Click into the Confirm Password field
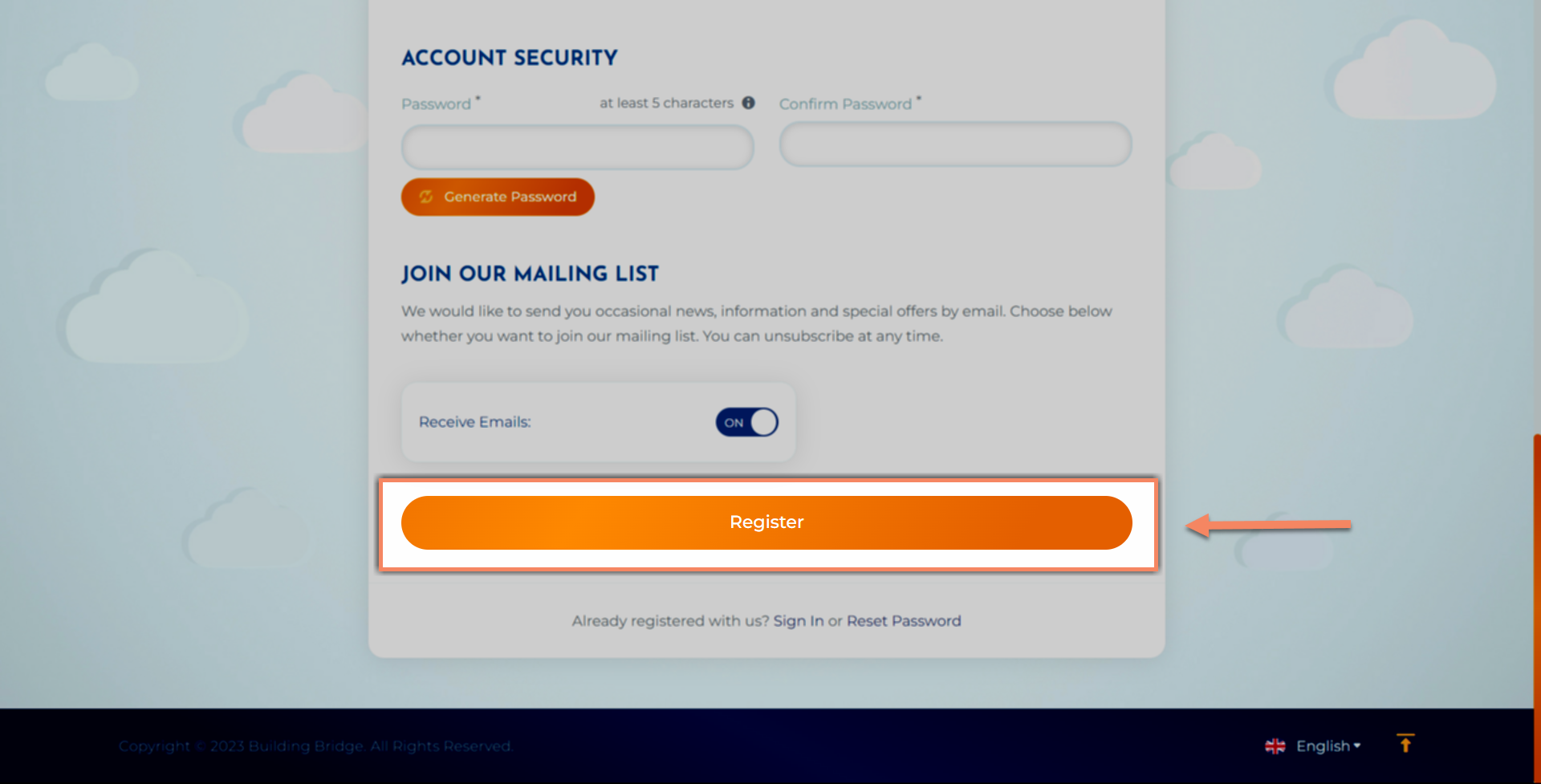Viewport: 1541px width, 784px height. tap(955, 144)
